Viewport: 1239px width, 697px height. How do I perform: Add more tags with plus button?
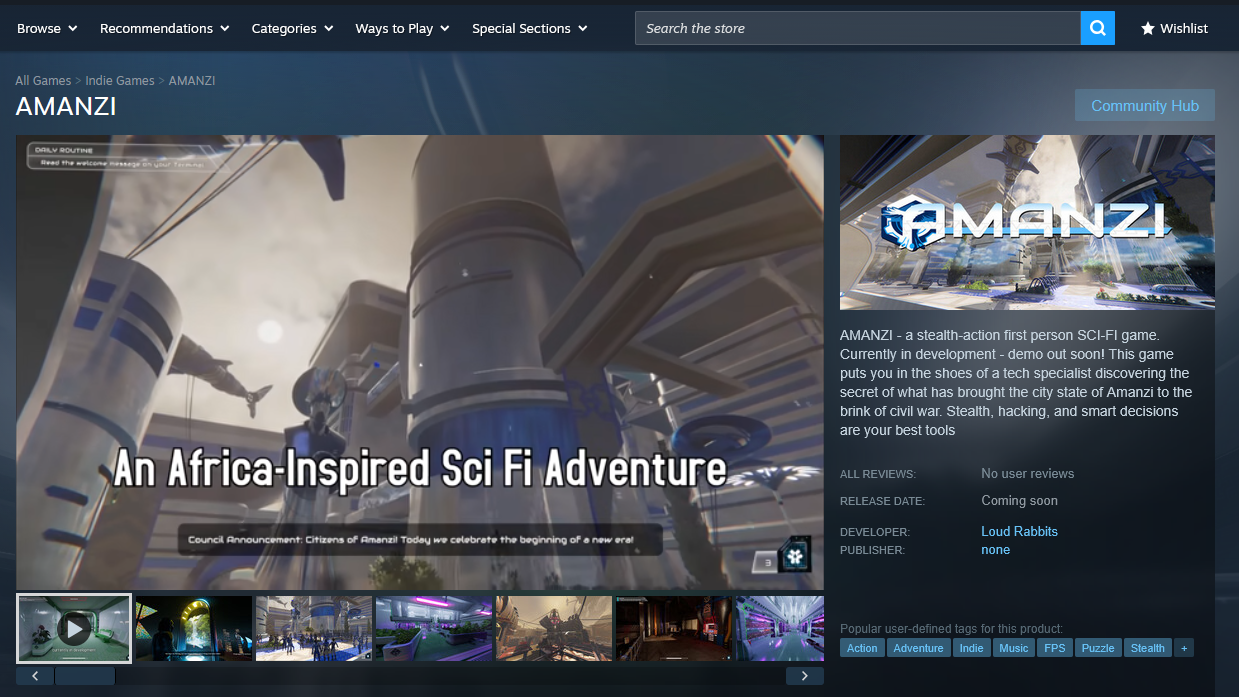(1184, 648)
